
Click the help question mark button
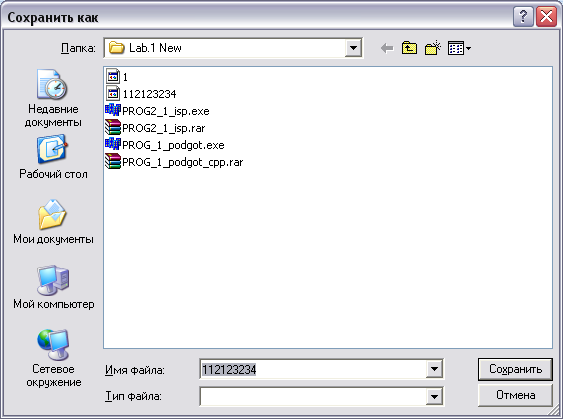[523, 17]
